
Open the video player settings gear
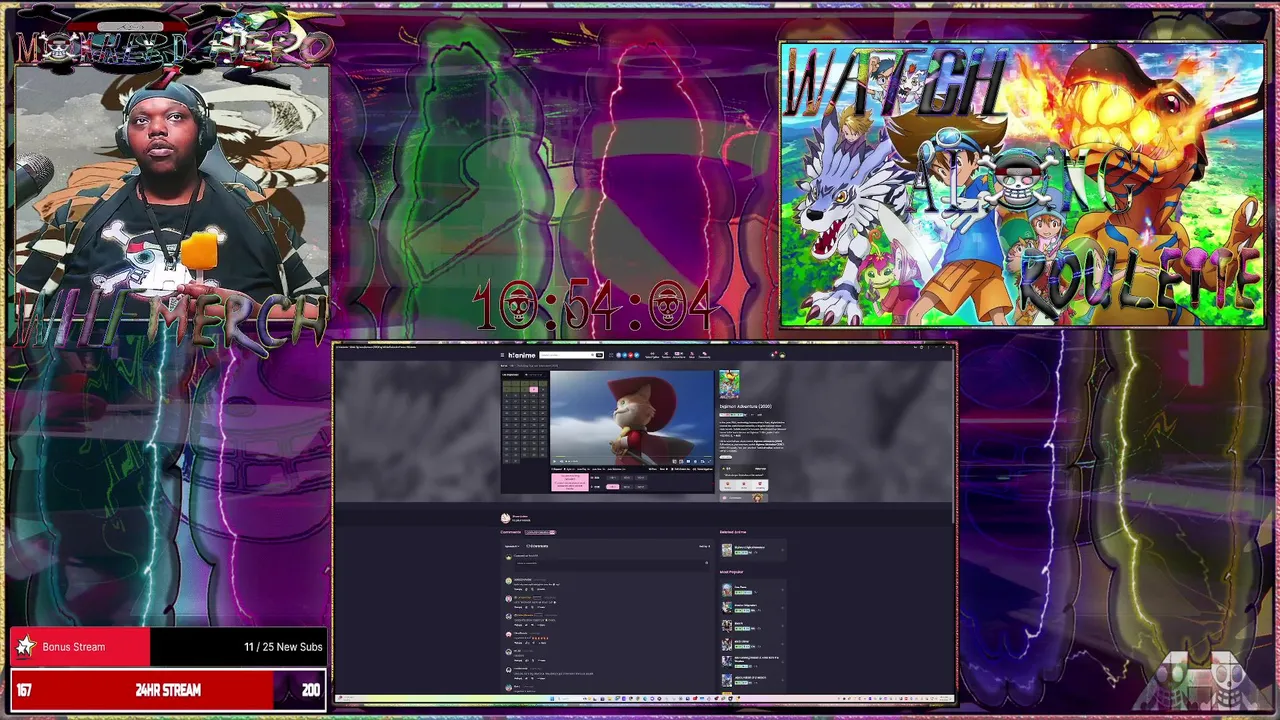pos(695,461)
